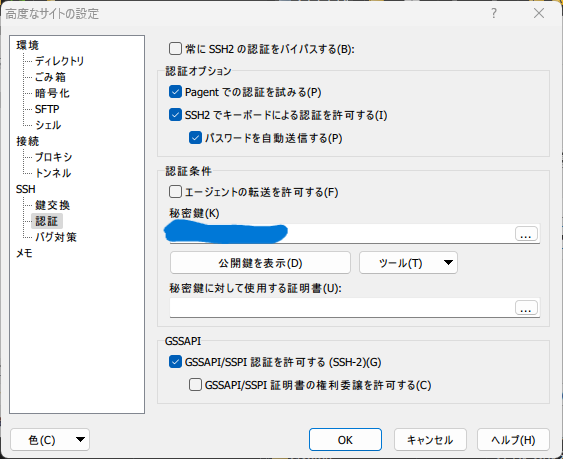Open the メモ settings page
The width and height of the screenshot is (563, 459).
click(x=24, y=254)
